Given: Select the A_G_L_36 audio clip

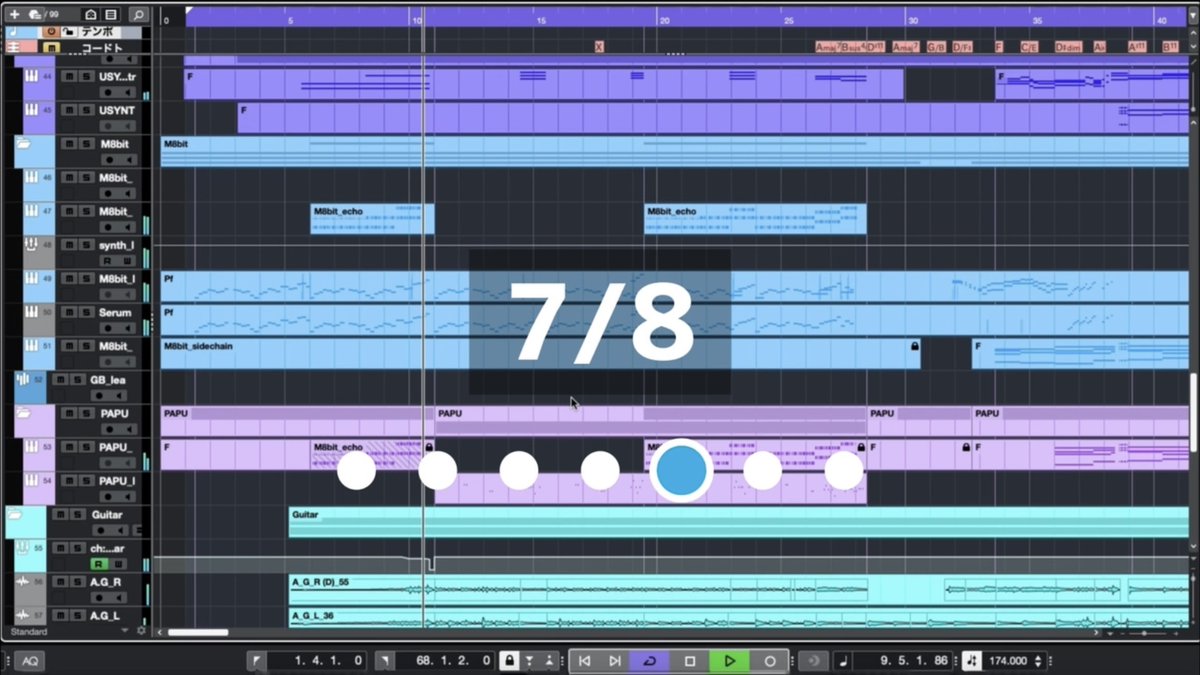Looking at the screenshot, I should 739,619.
